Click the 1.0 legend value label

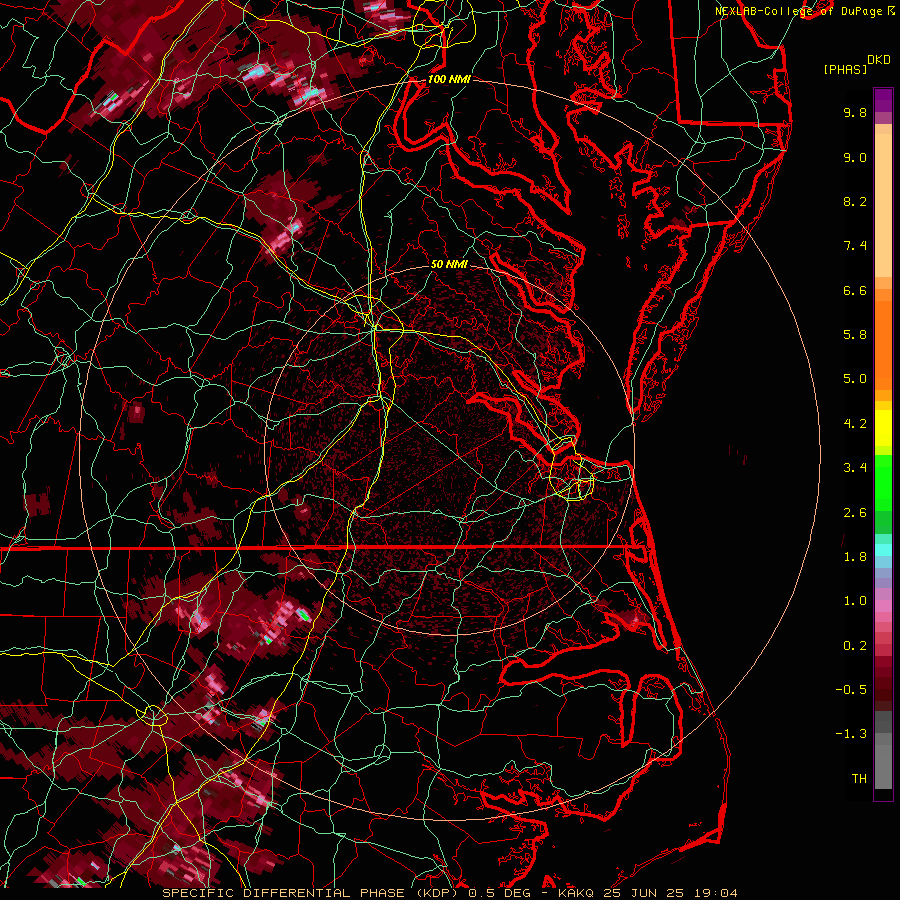pyautogui.click(x=855, y=601)
